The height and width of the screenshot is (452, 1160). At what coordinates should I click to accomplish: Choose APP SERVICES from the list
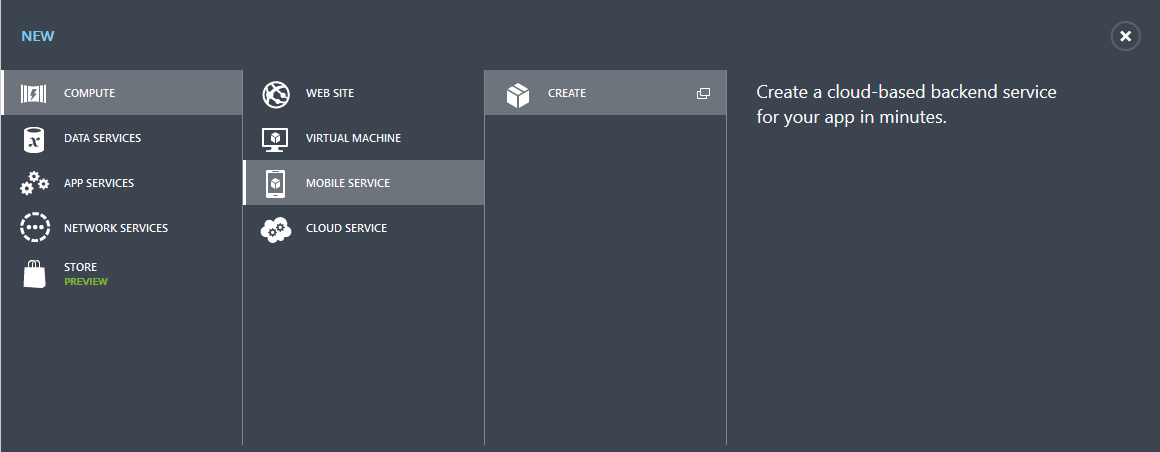tap(121, 183)
